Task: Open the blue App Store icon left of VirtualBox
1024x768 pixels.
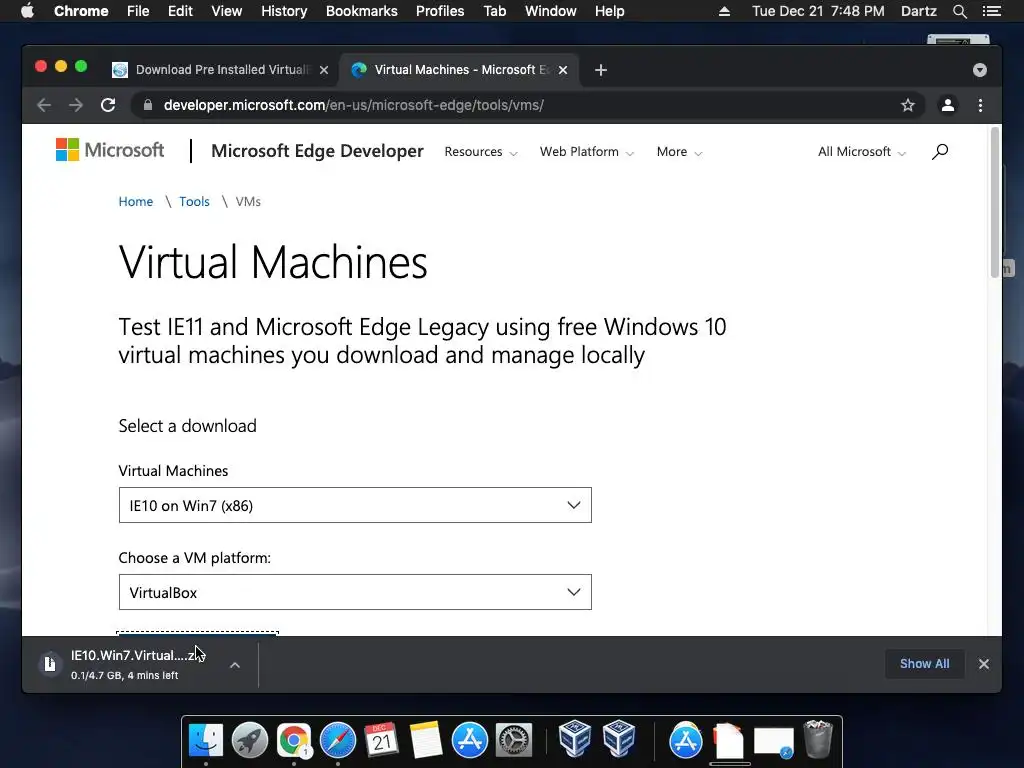Action: point(470,740)
